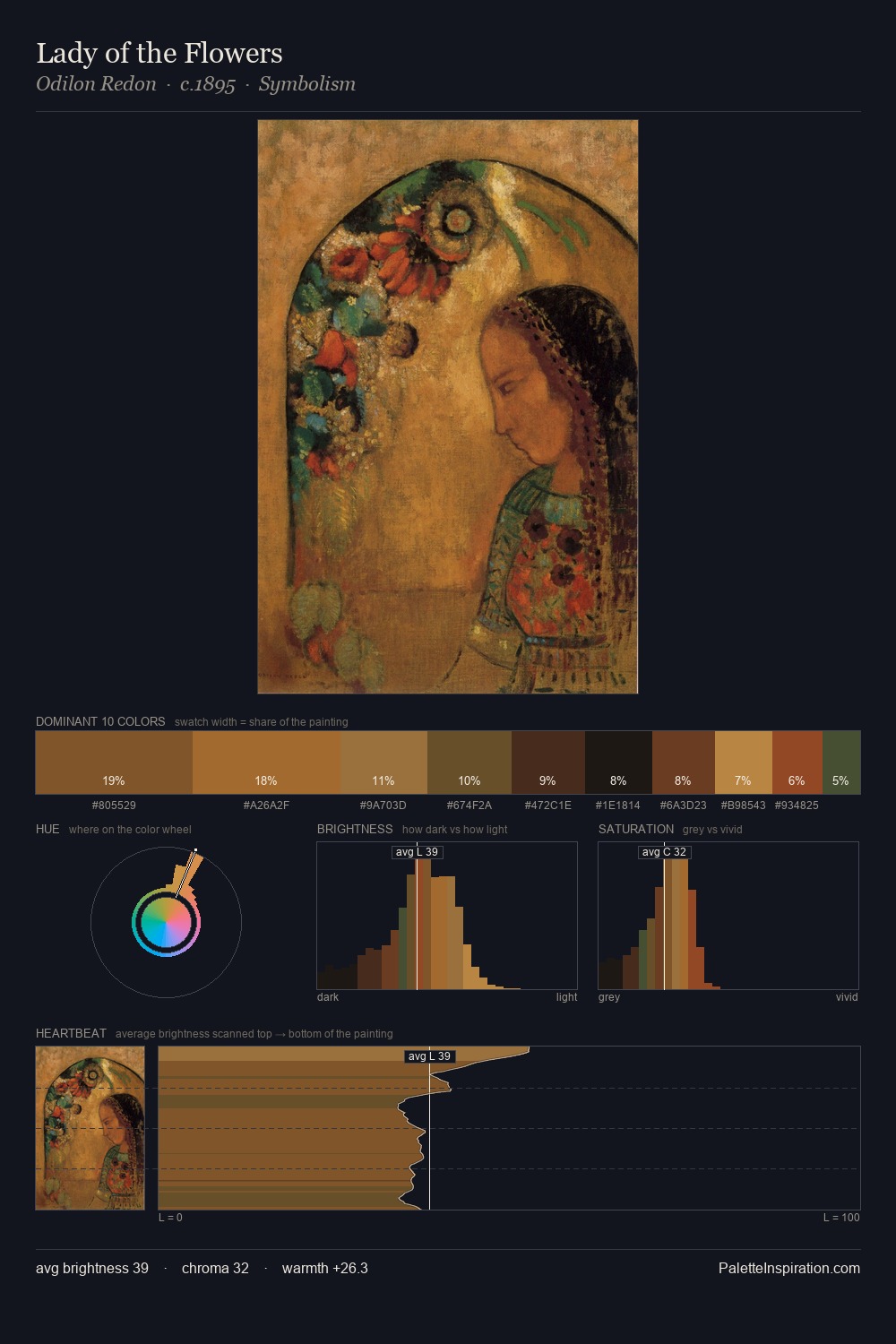896x1344 pixels.
Task: Select the first 8% swatch #1E1814
Action: pos(618,762)
